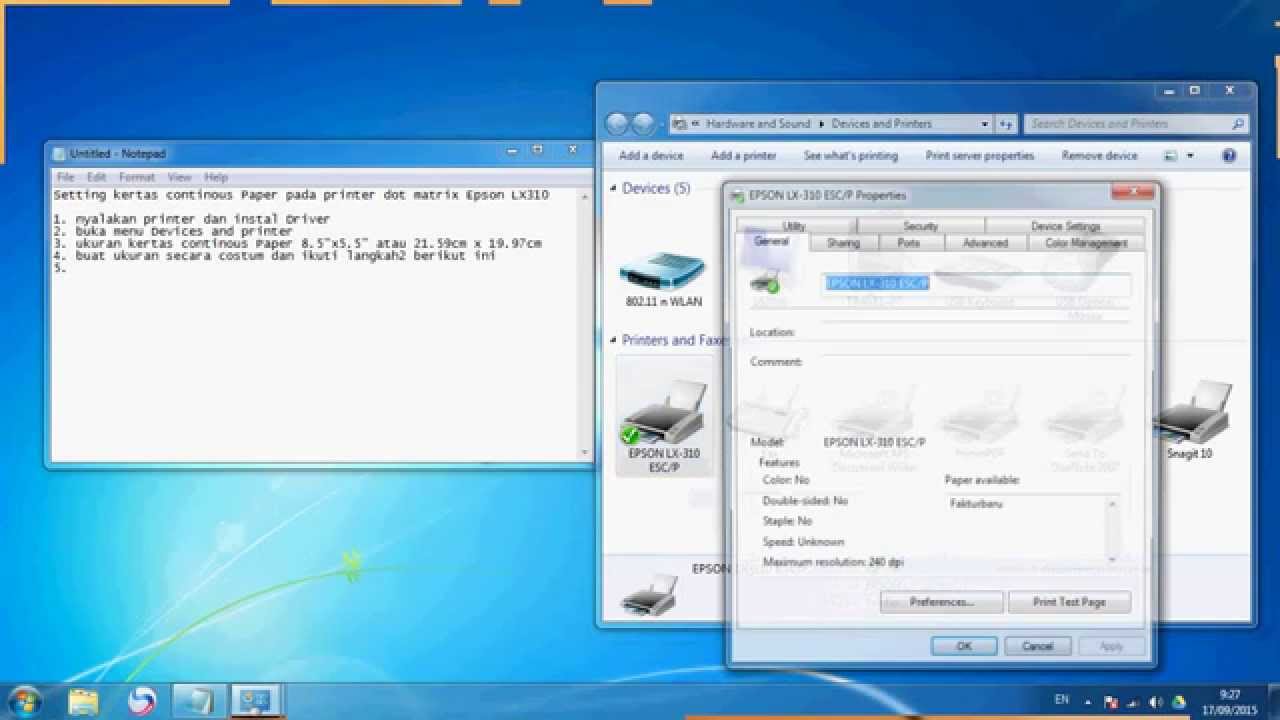Image resolution: width=1280 pixels, height=720 pixels.
Task: Open the Windows Start menu
Action: point(25,701)
